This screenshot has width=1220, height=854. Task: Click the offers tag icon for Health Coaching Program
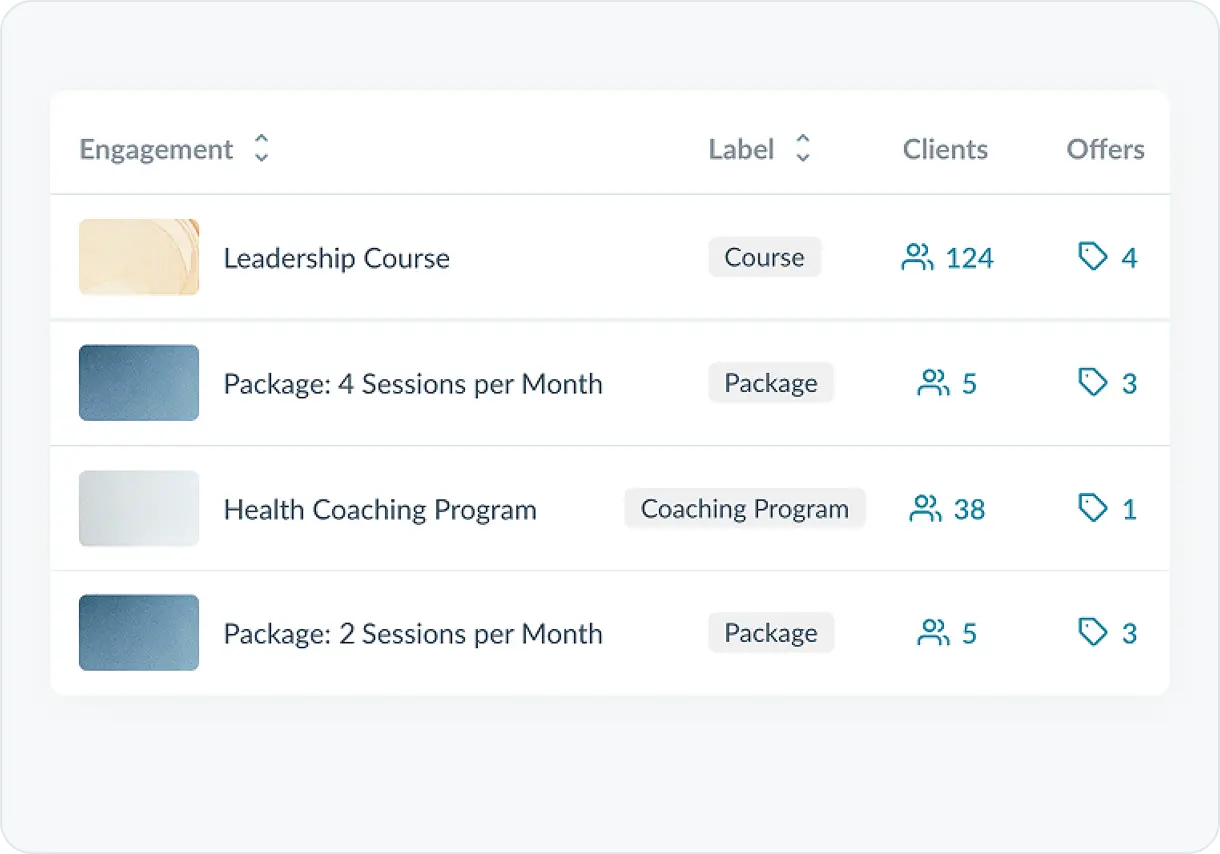(x=1093, y=509)
